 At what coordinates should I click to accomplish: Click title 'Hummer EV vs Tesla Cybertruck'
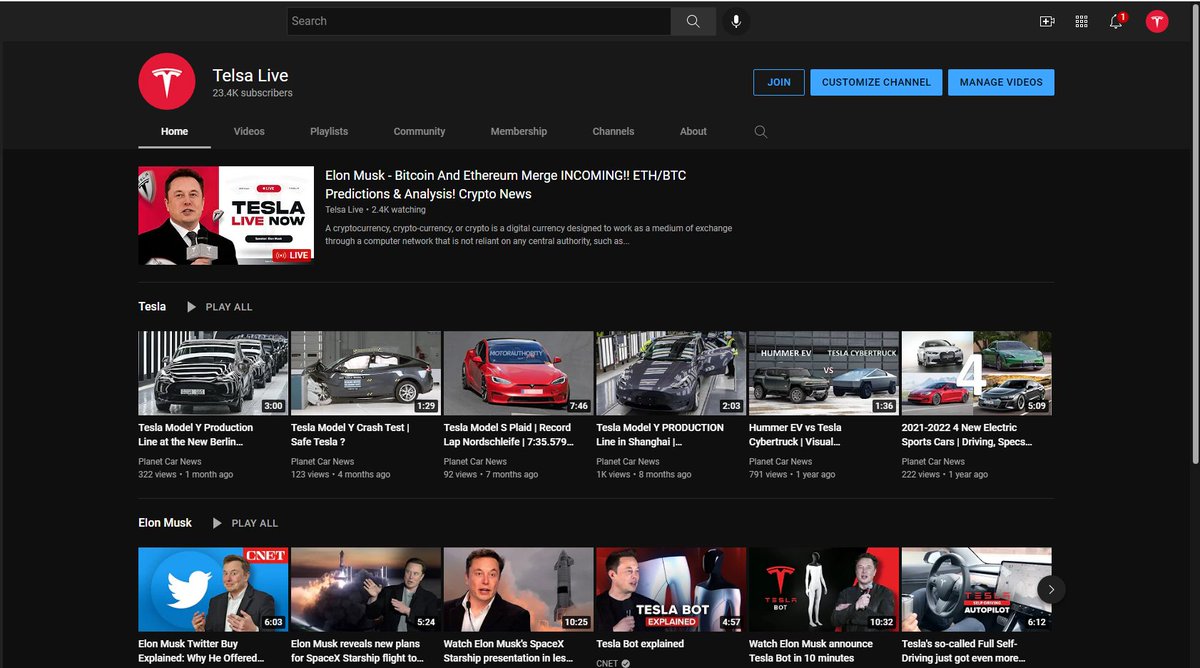coord(795,434)
